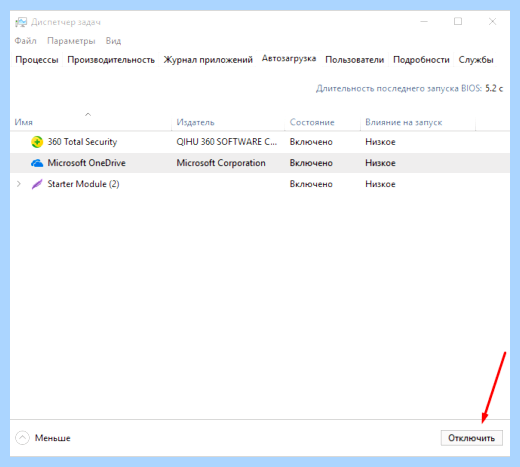This screenshot has width=520, height=467.
Task: Minimize the Диспетчер задач window
Action: pos(424,22)
